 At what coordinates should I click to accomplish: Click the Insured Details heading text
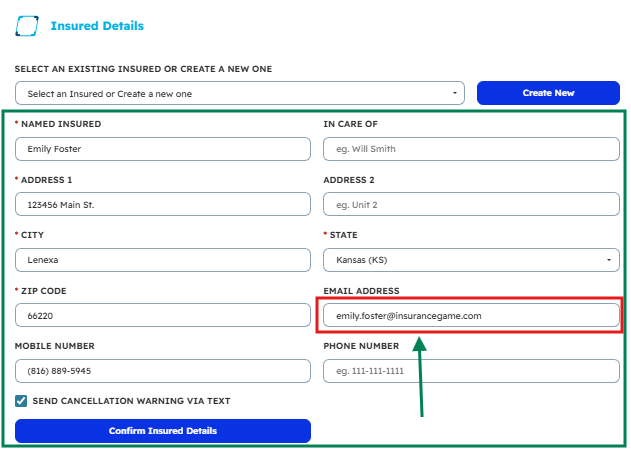click(97, 26)
